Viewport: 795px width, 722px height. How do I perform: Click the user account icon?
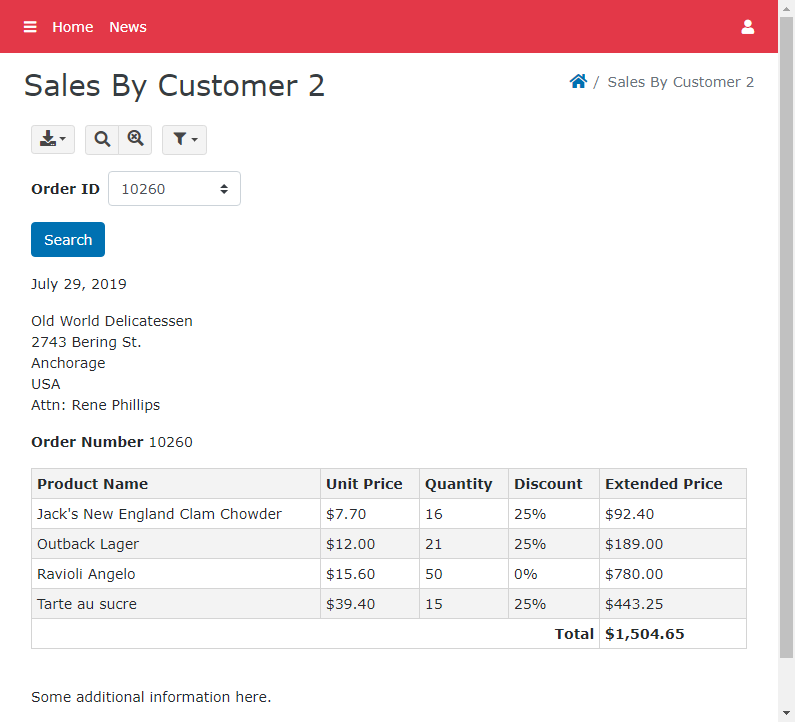[747, 27]
